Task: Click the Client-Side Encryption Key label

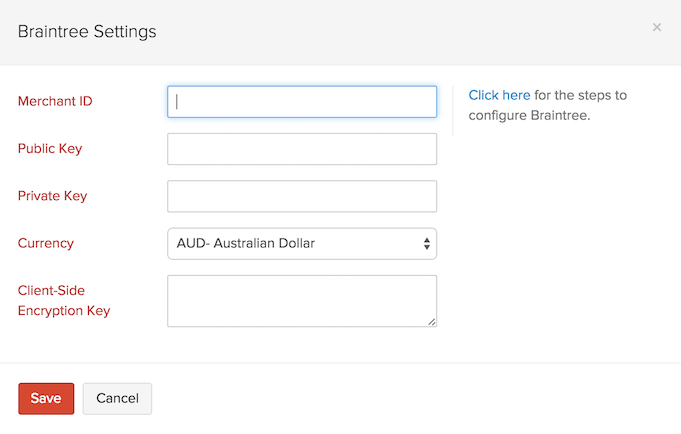Action: point(64,300)
